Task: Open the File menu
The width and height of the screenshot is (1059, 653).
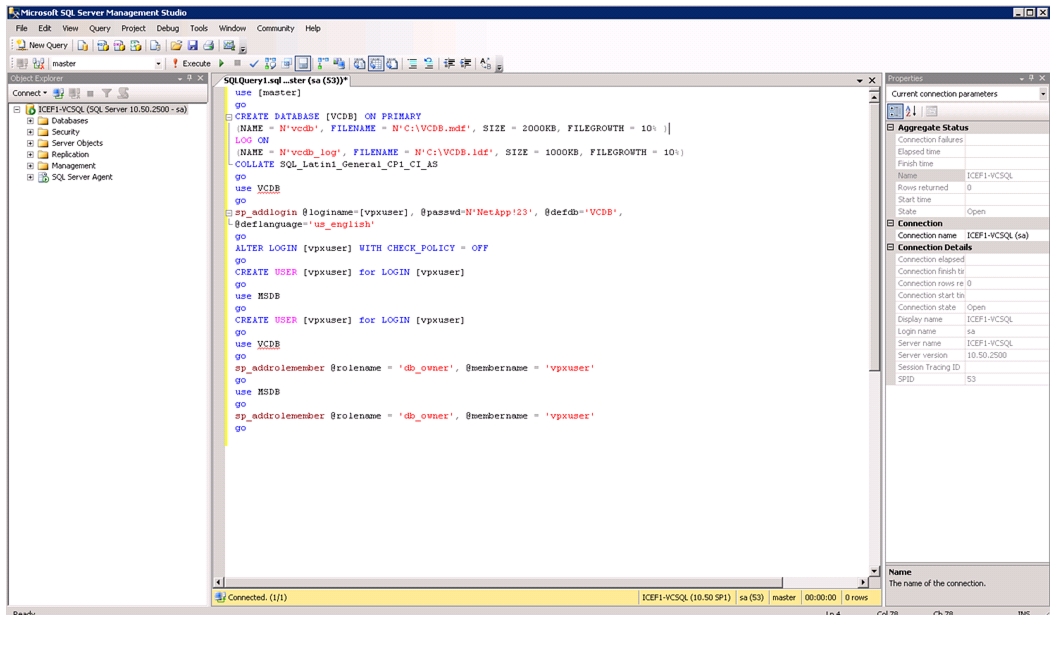Action: [22, 28]
